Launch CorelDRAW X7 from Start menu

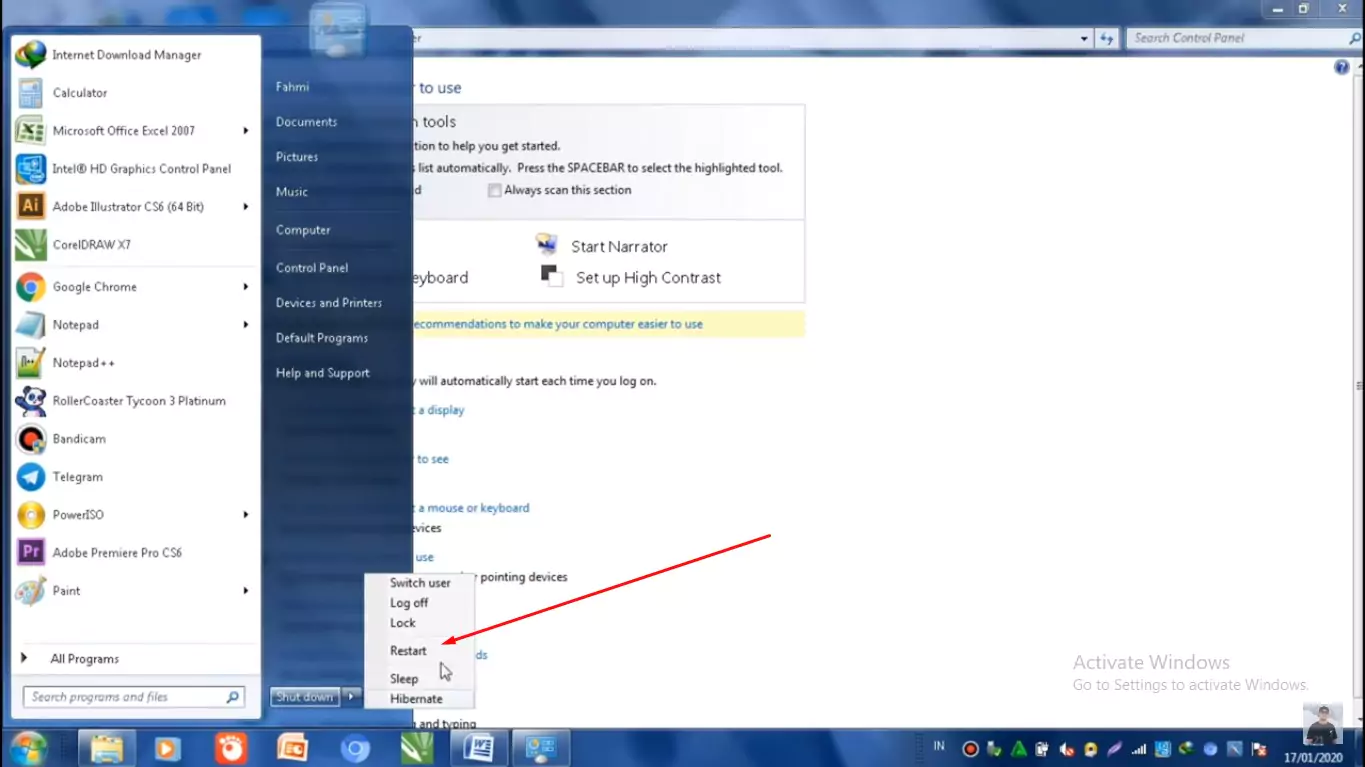click(135, 245)
